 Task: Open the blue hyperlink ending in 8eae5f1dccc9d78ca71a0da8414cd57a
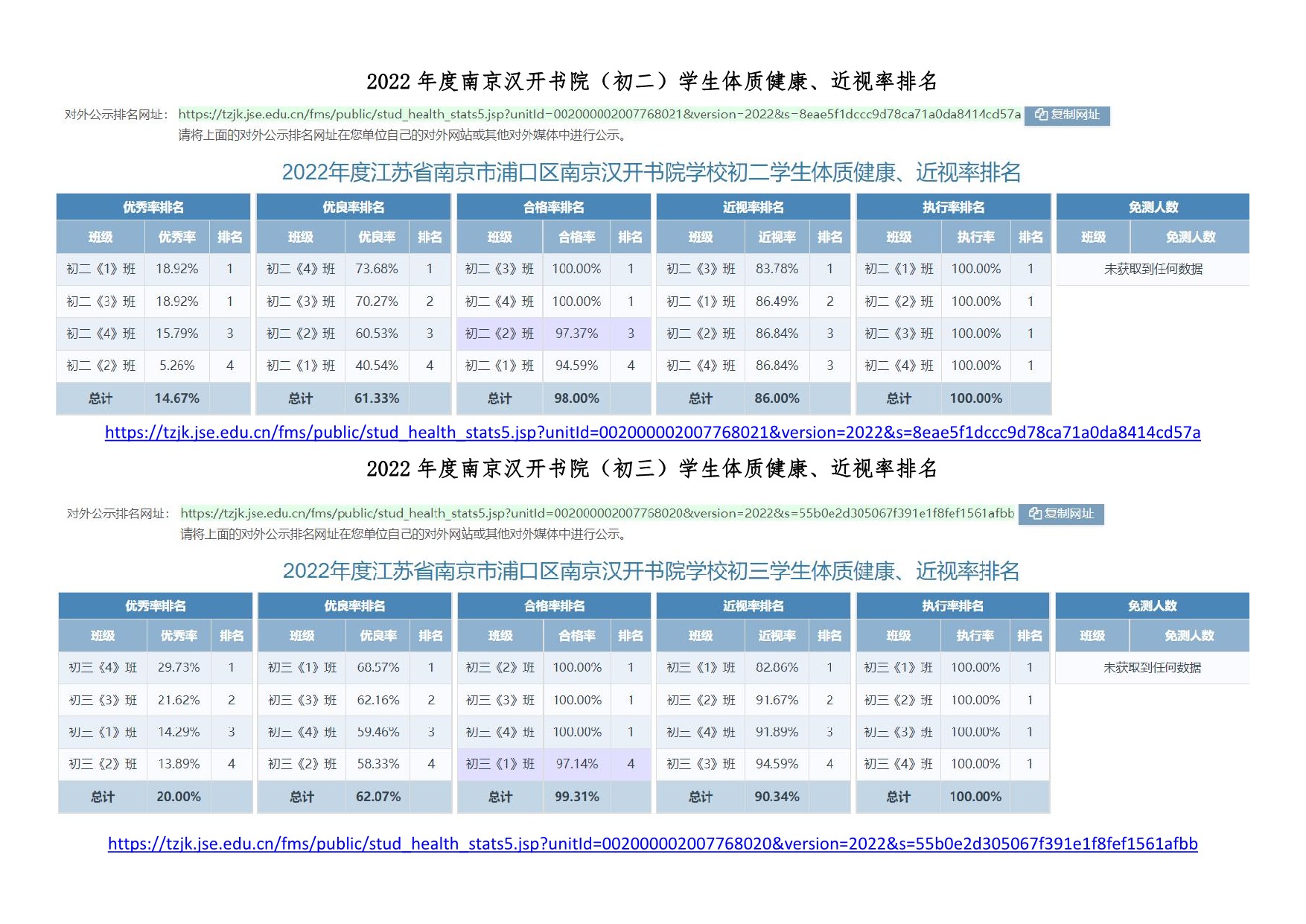point(652,433)
